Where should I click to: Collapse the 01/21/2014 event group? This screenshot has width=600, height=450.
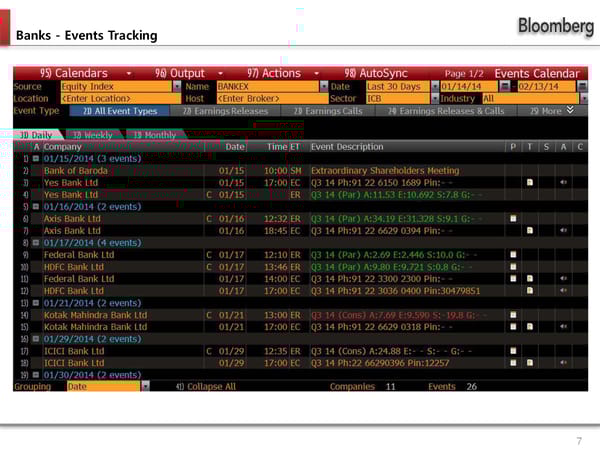[x=36, y=303]
